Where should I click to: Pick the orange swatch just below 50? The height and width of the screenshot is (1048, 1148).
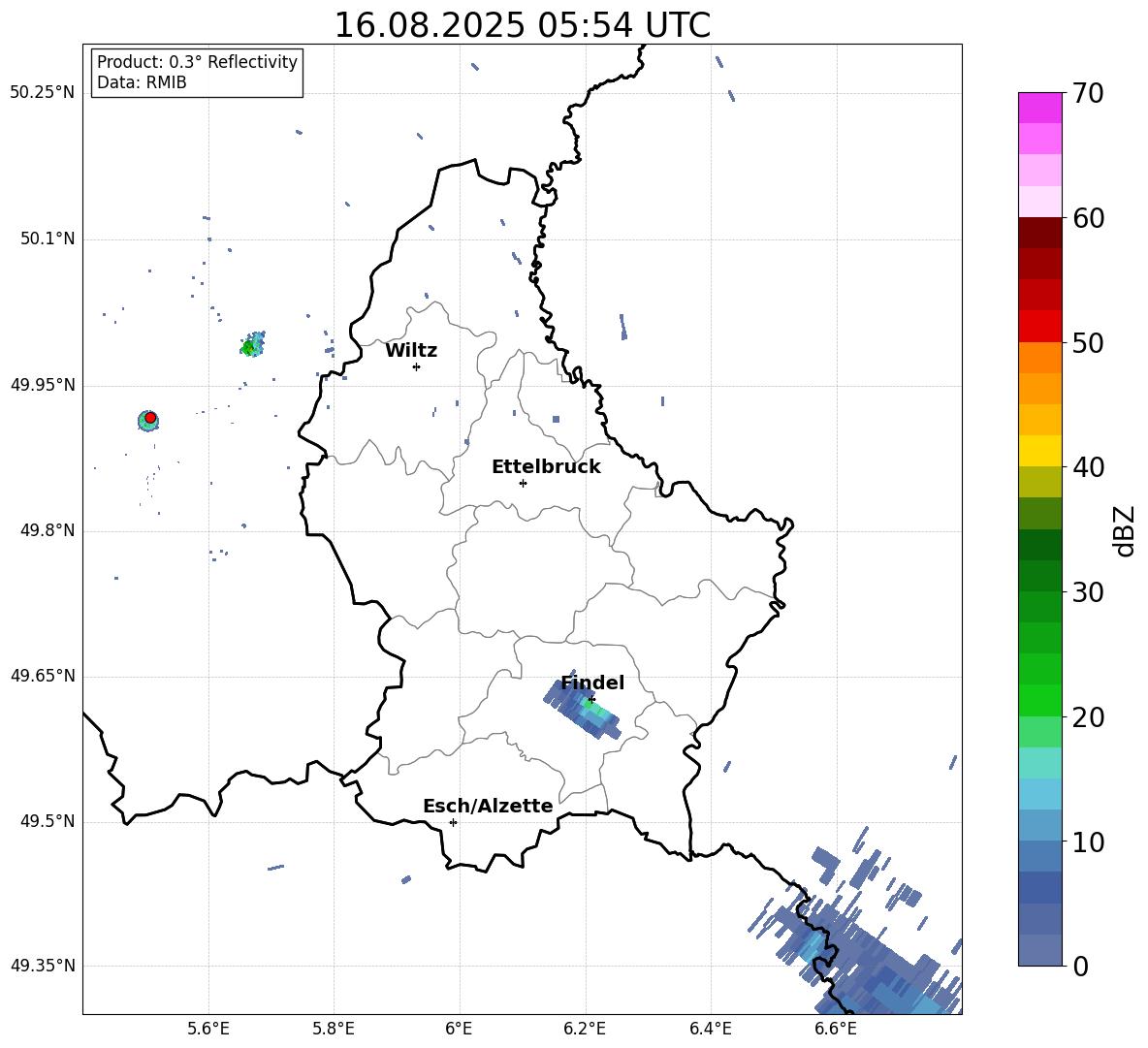[x=1039, y=358]
